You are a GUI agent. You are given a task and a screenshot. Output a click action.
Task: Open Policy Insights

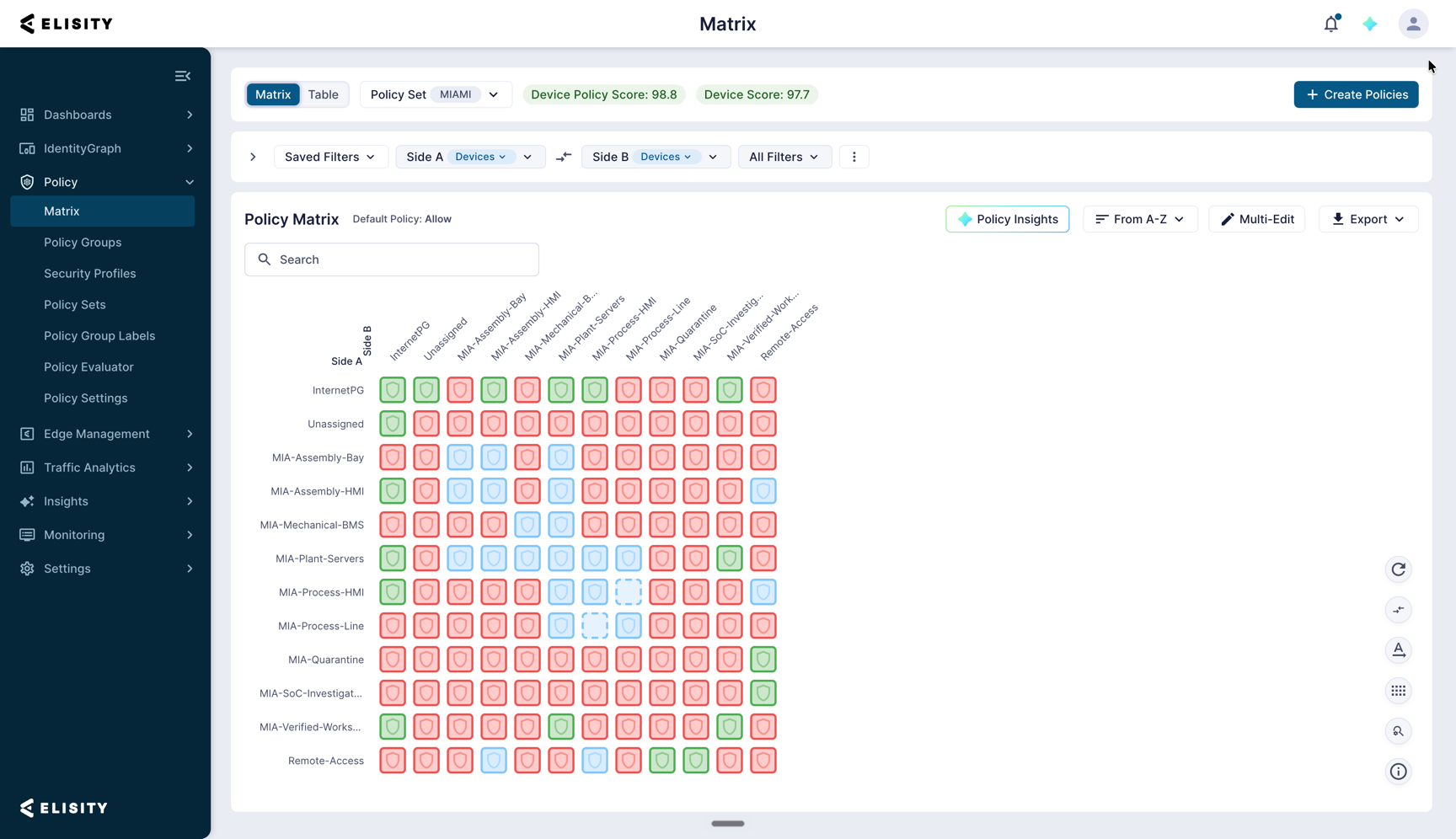1008,219
